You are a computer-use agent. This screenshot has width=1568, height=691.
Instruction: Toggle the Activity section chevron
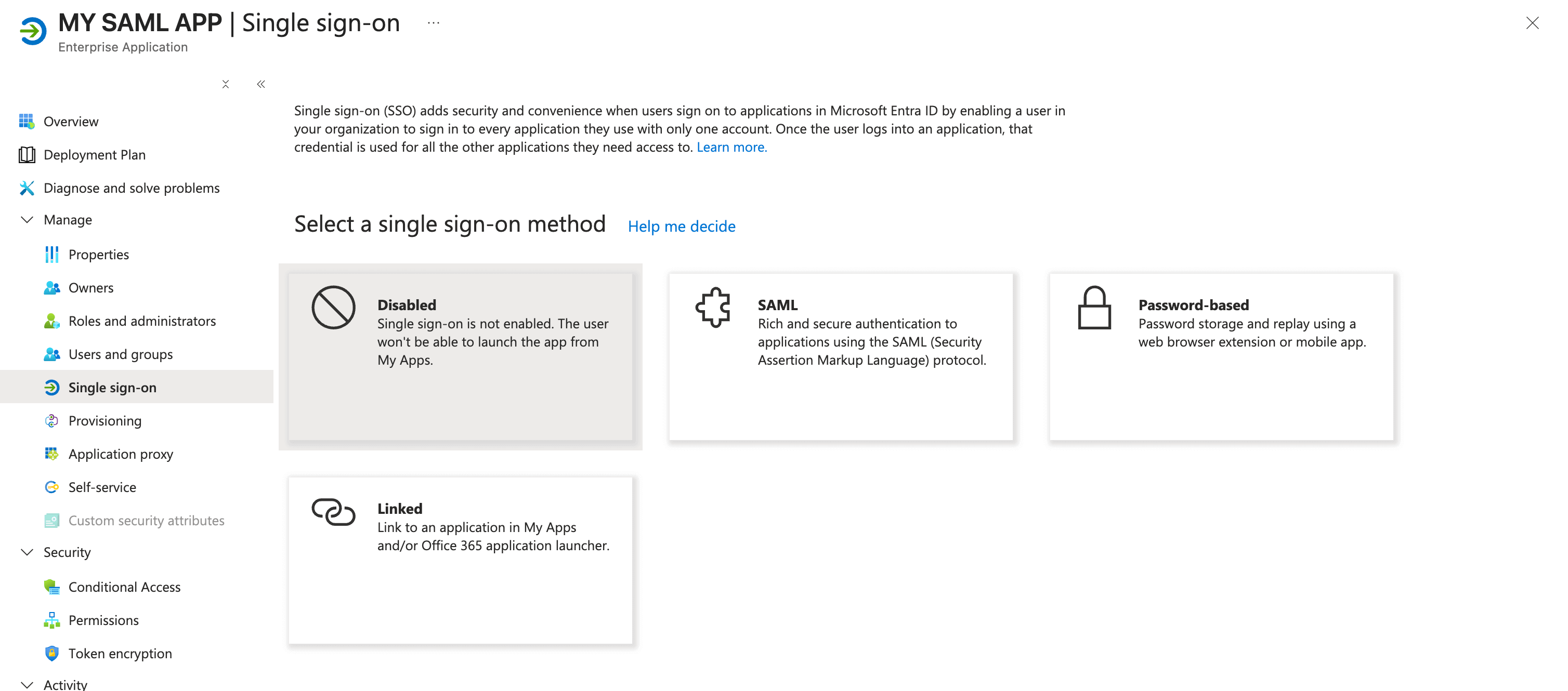click(27, 684)
